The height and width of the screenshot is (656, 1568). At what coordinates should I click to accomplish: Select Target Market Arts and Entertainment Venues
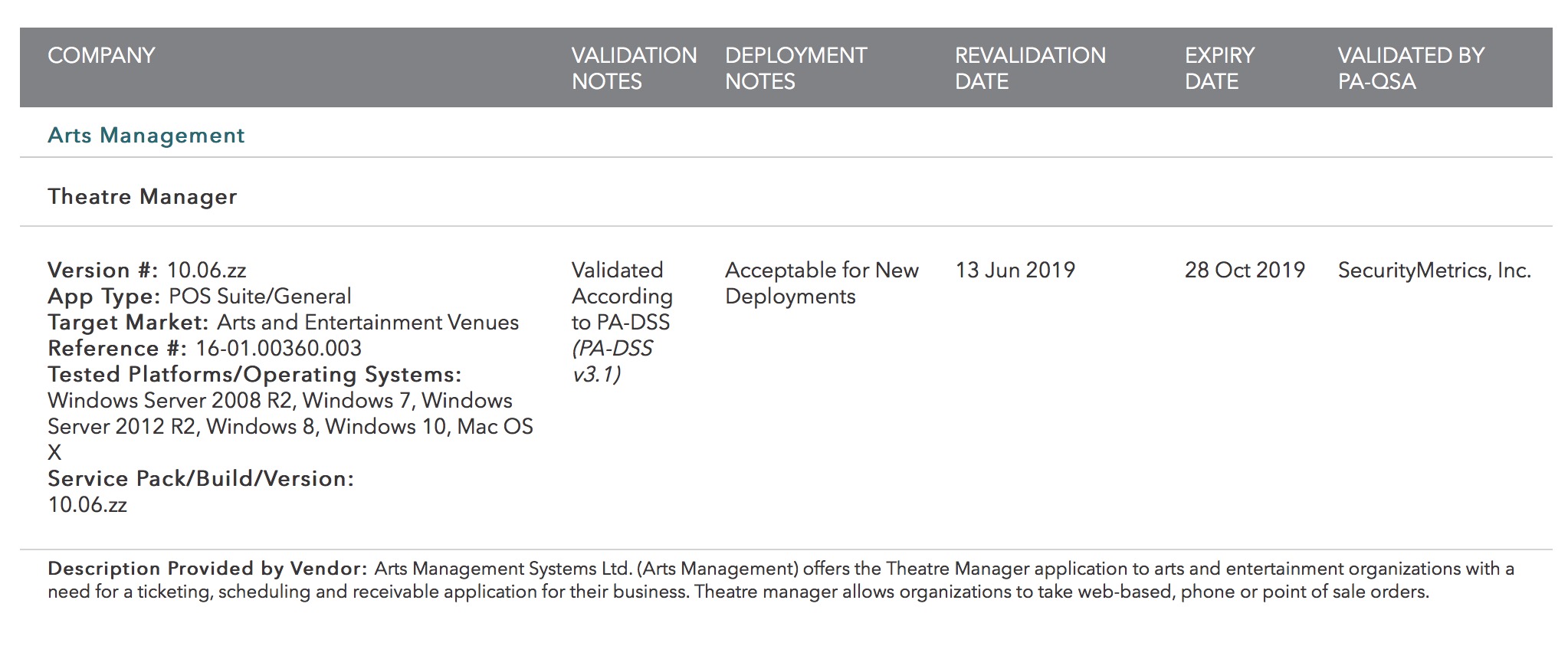pos(284,323)
